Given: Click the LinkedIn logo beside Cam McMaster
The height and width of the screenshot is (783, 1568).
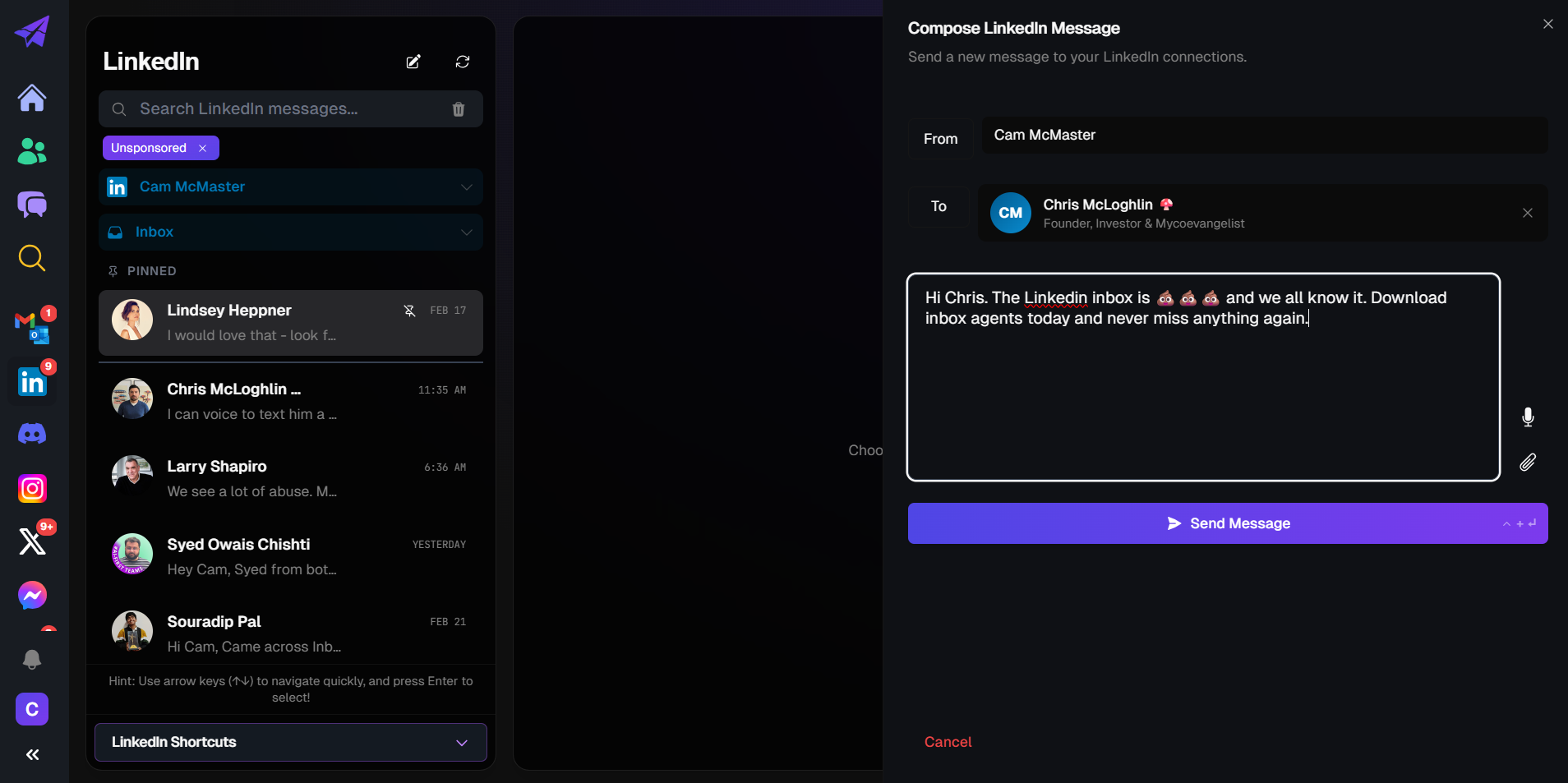Looking at the screenshot, I should point(118,187).
